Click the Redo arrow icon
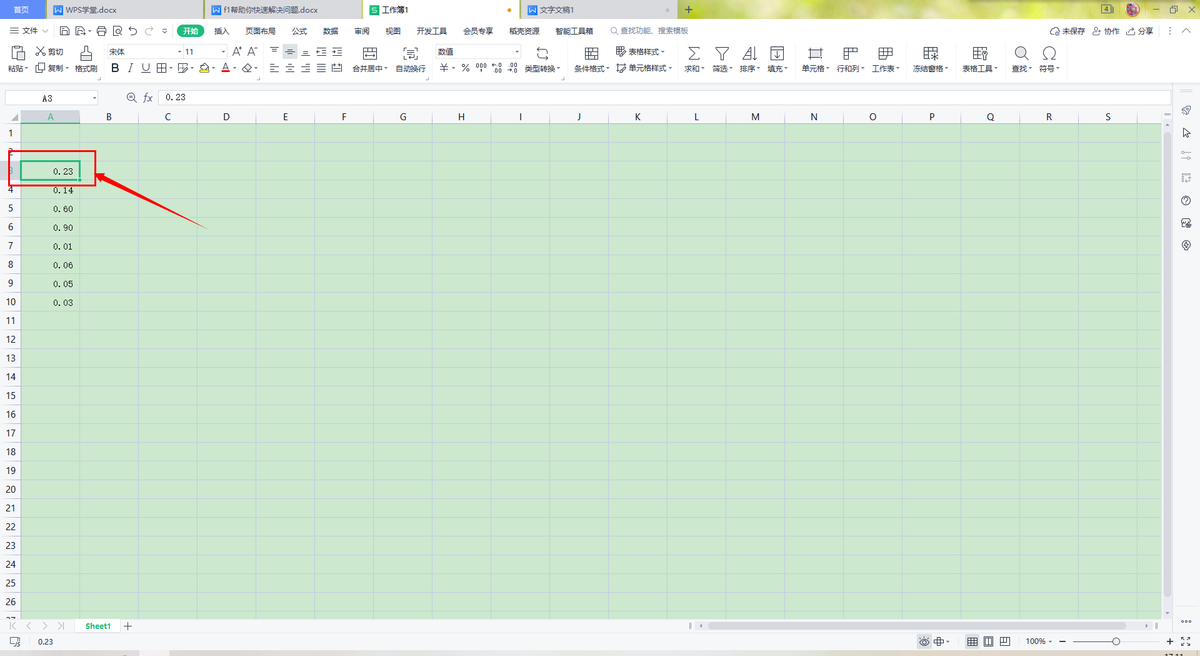Screen dimensions: 1200x656 [150, 31]
